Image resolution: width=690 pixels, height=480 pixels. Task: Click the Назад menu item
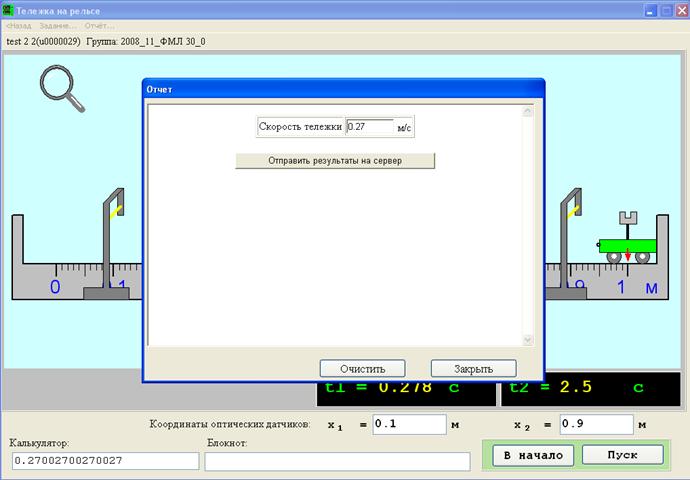tap(19, 26)
